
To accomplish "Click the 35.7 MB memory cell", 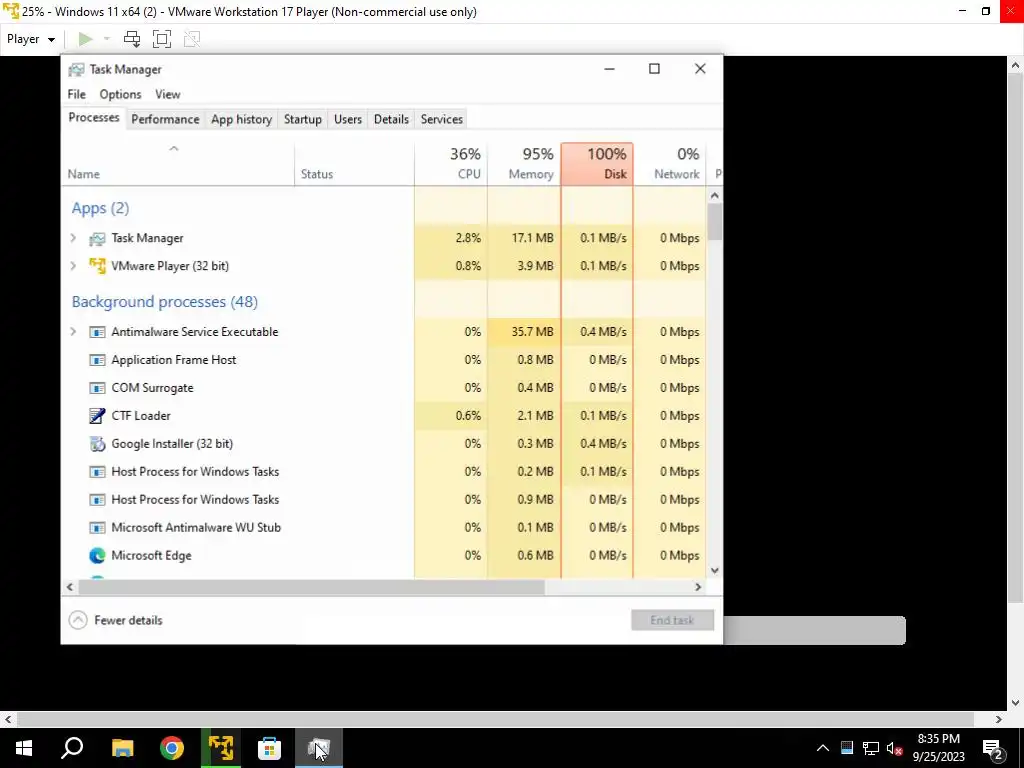I will (x=524, y=332).
